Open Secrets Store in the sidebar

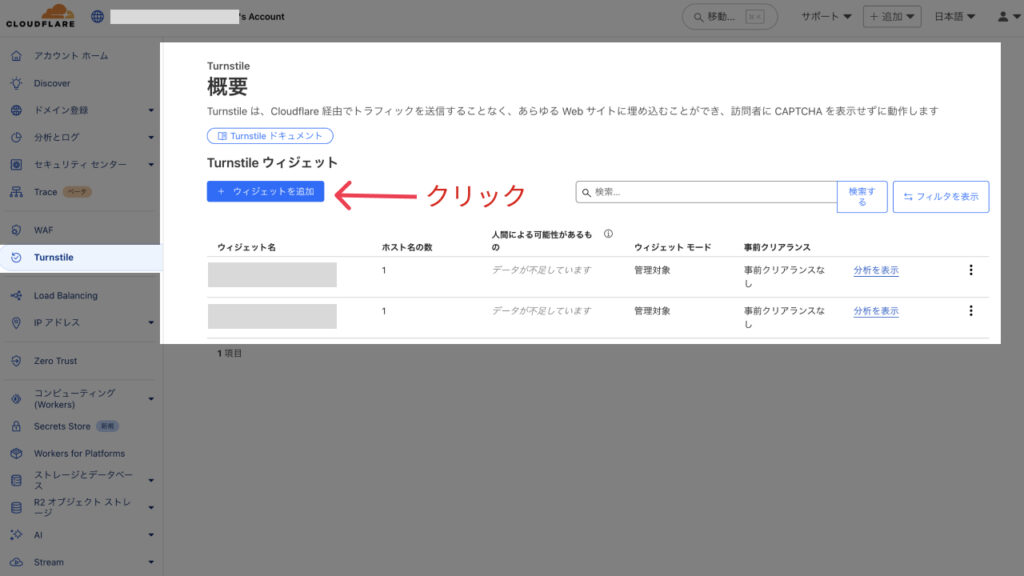point(62,426)
